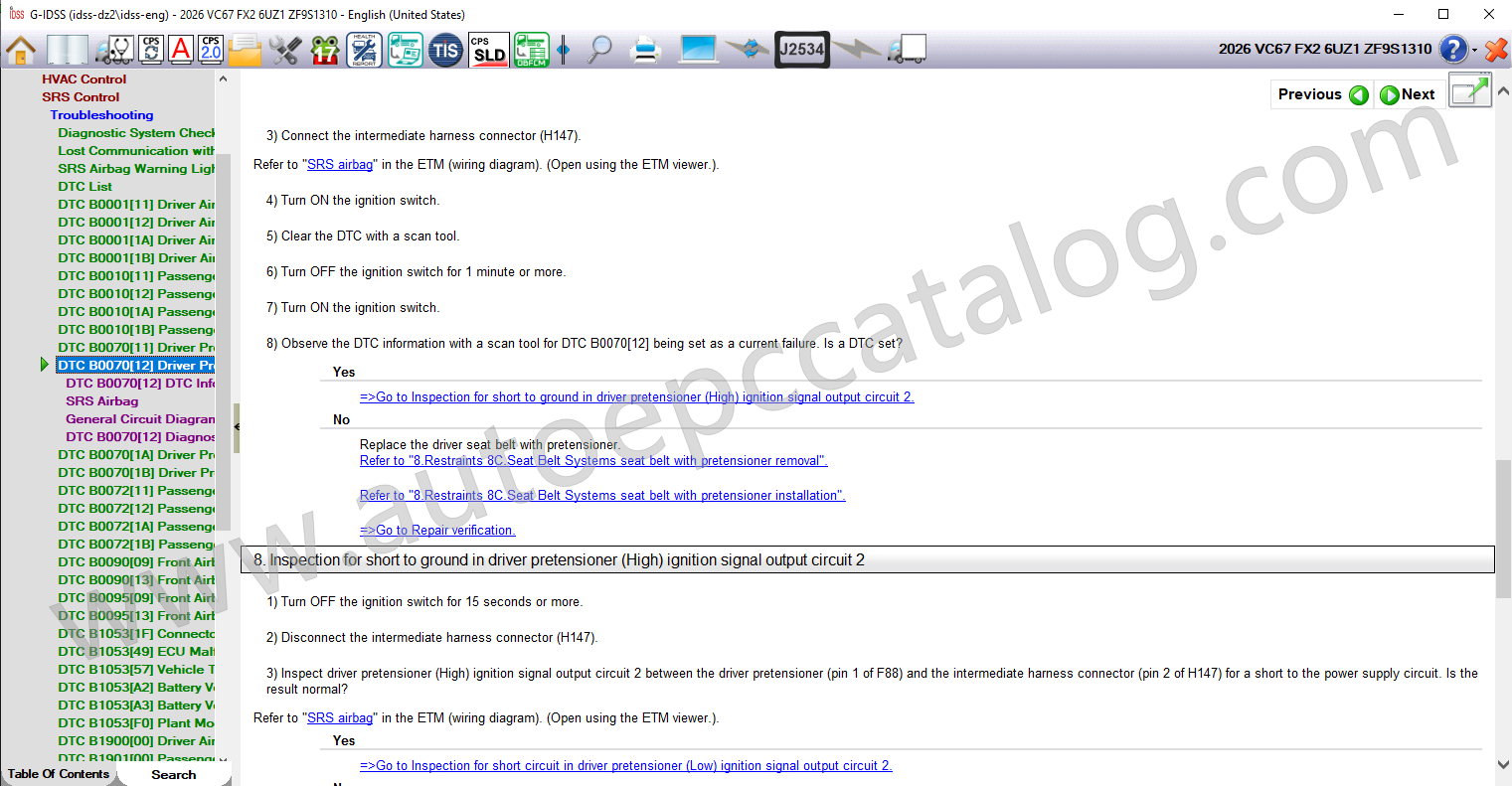Open the CPS 2.0 icon
Image resolution: width=1512 pixels, height=786 pixels.
(x=211, y=49)
